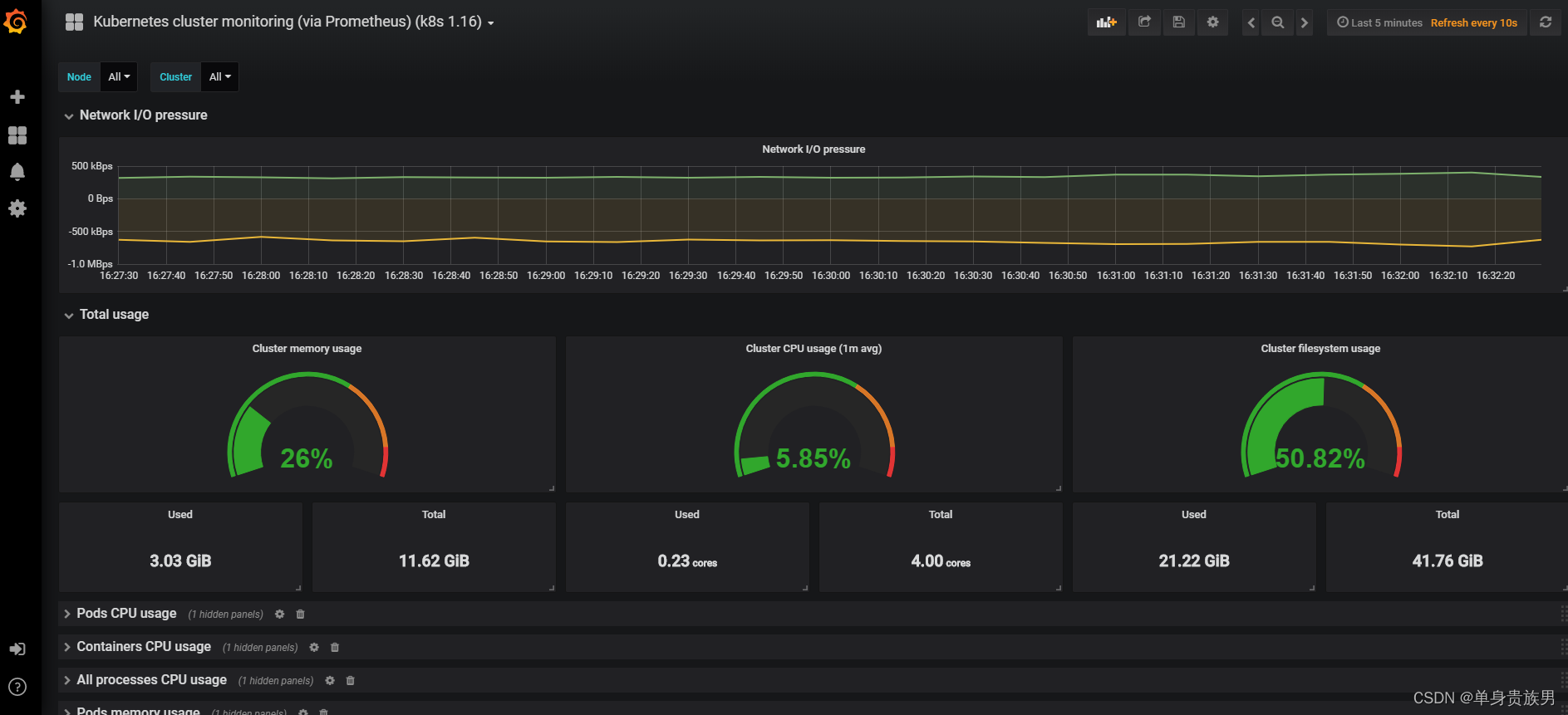Click the Create plus icon in sidebar
This screenshot has width=1568, height=715.
17,97
